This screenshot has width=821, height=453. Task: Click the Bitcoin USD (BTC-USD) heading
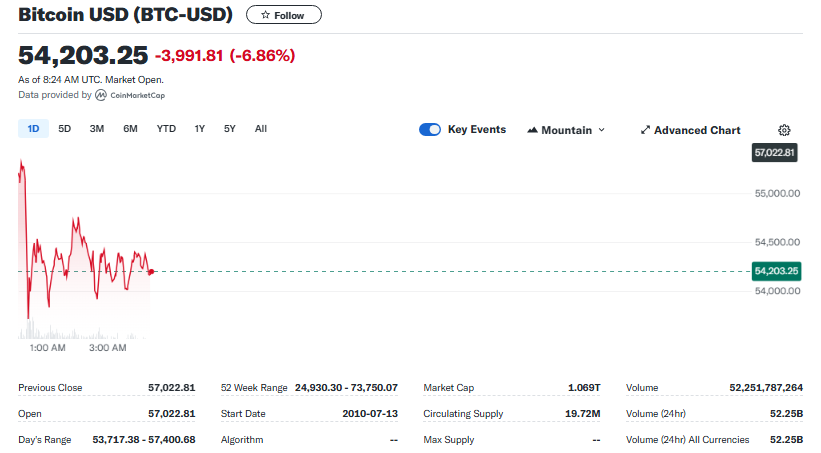pyautogui.click(x=125, y=14)
